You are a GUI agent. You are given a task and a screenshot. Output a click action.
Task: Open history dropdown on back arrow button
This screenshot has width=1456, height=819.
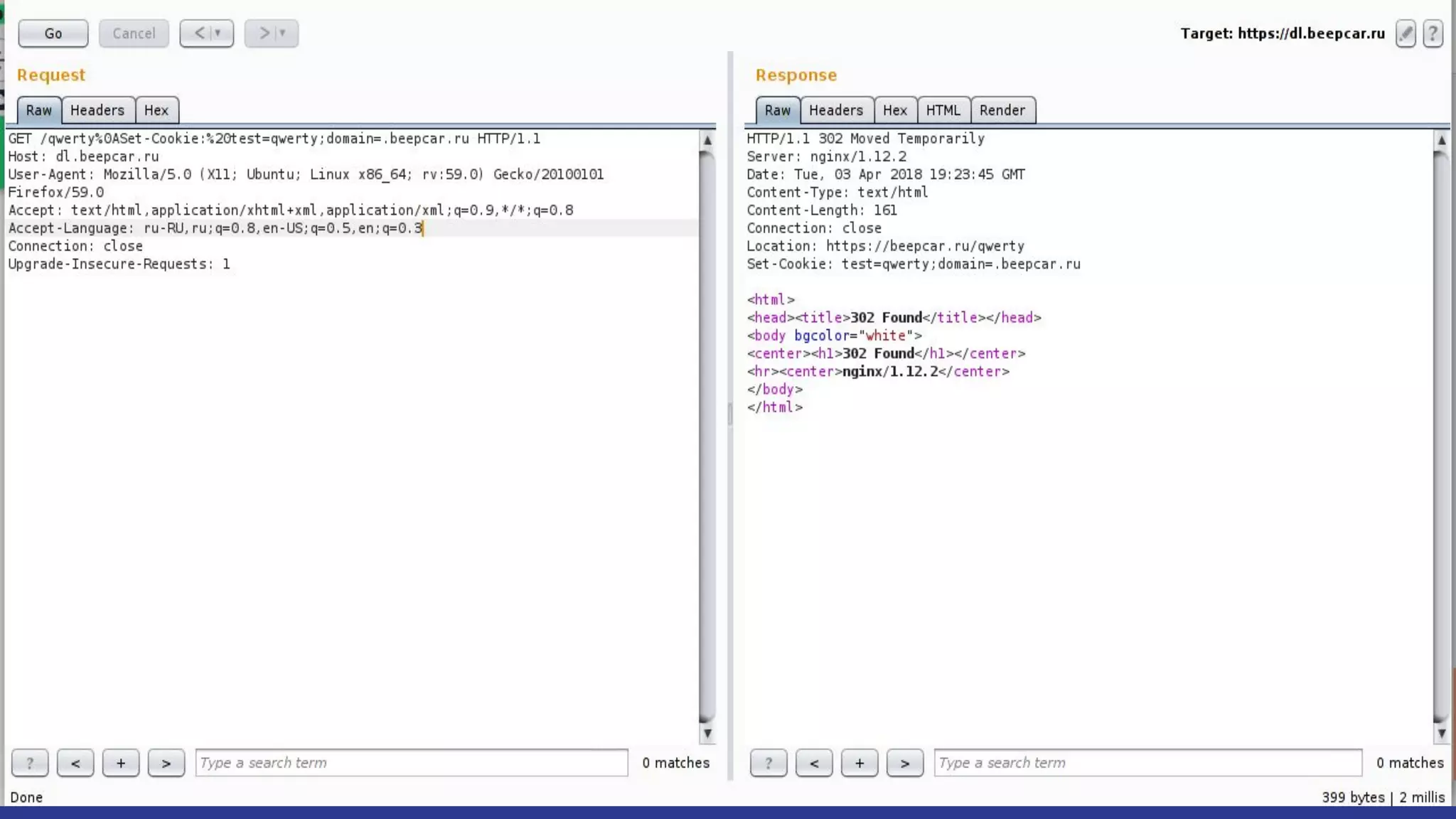pyautogui.click(x=218, y=33)
